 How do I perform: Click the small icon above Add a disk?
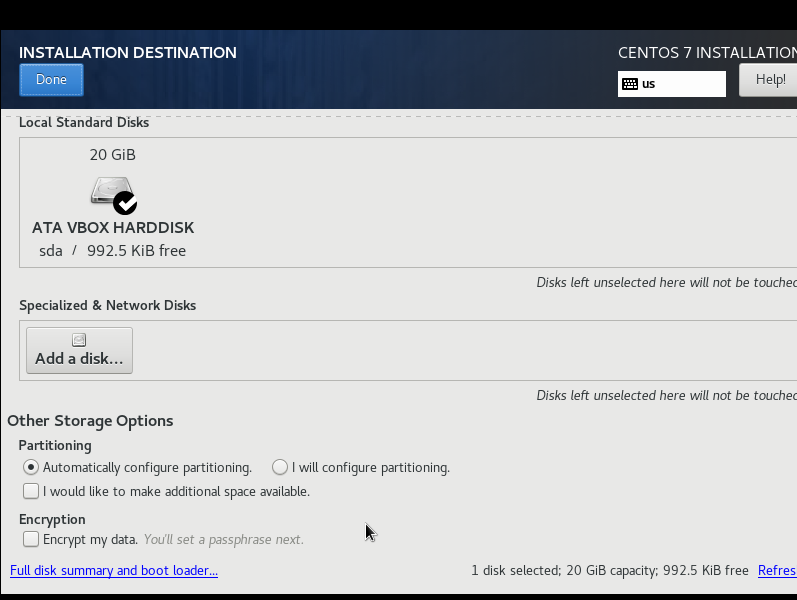pos(79,340)
